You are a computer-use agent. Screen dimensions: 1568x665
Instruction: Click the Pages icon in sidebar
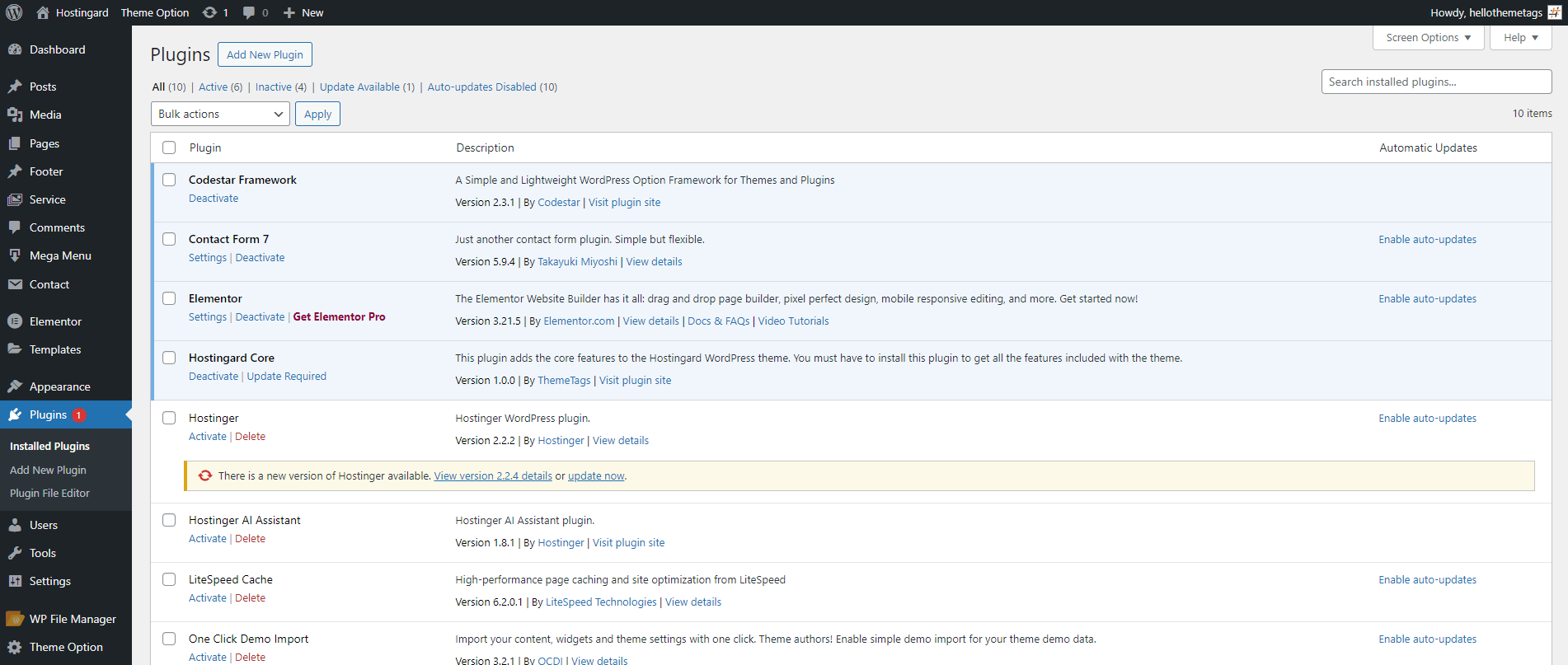(15, 143)
